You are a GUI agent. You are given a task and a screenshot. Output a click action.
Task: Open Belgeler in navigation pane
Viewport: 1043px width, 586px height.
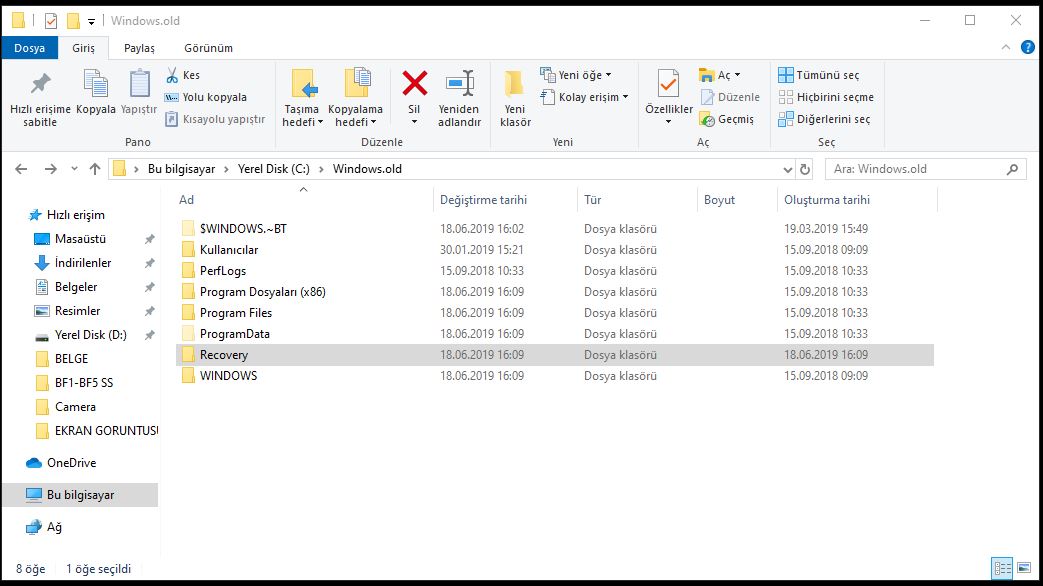tap(67, 287)
